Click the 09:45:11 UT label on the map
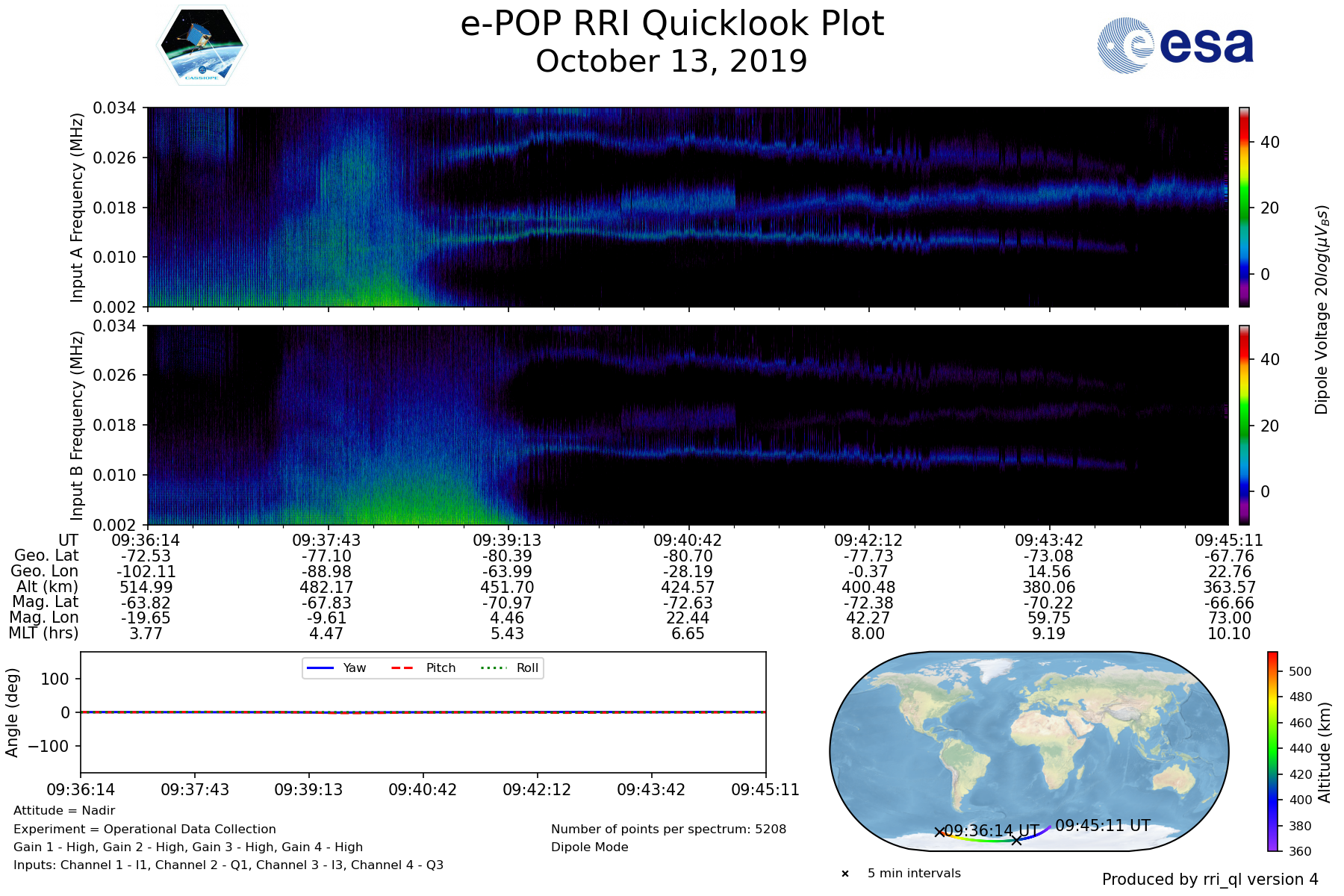Screen dimensions: 1344x896 click(1102, 825)
